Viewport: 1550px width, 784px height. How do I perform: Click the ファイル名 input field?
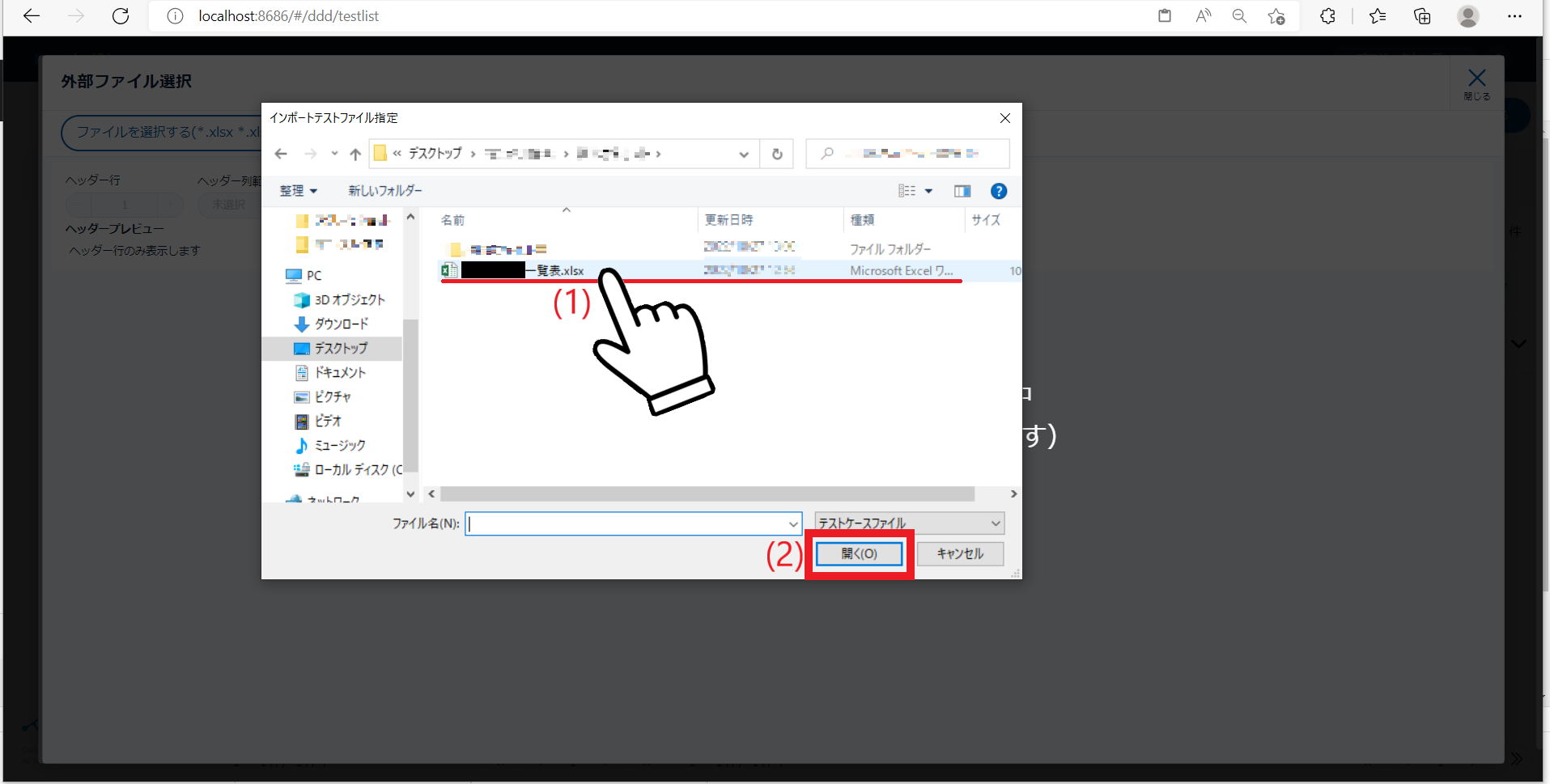pos(627,523)
